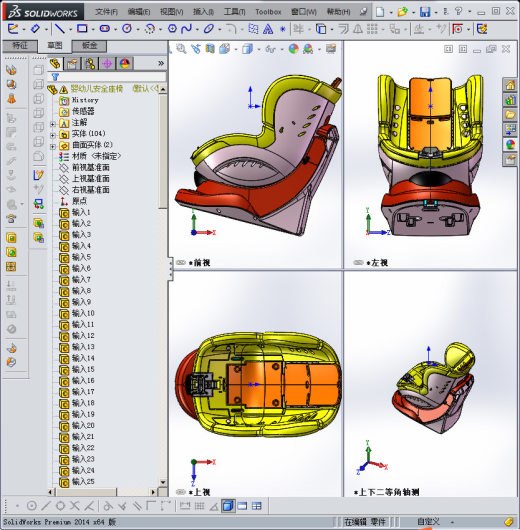Viewport: 520px width, 530px height.
Task: Toggle link views icon beside 前视 label
Action: [181, 263]
